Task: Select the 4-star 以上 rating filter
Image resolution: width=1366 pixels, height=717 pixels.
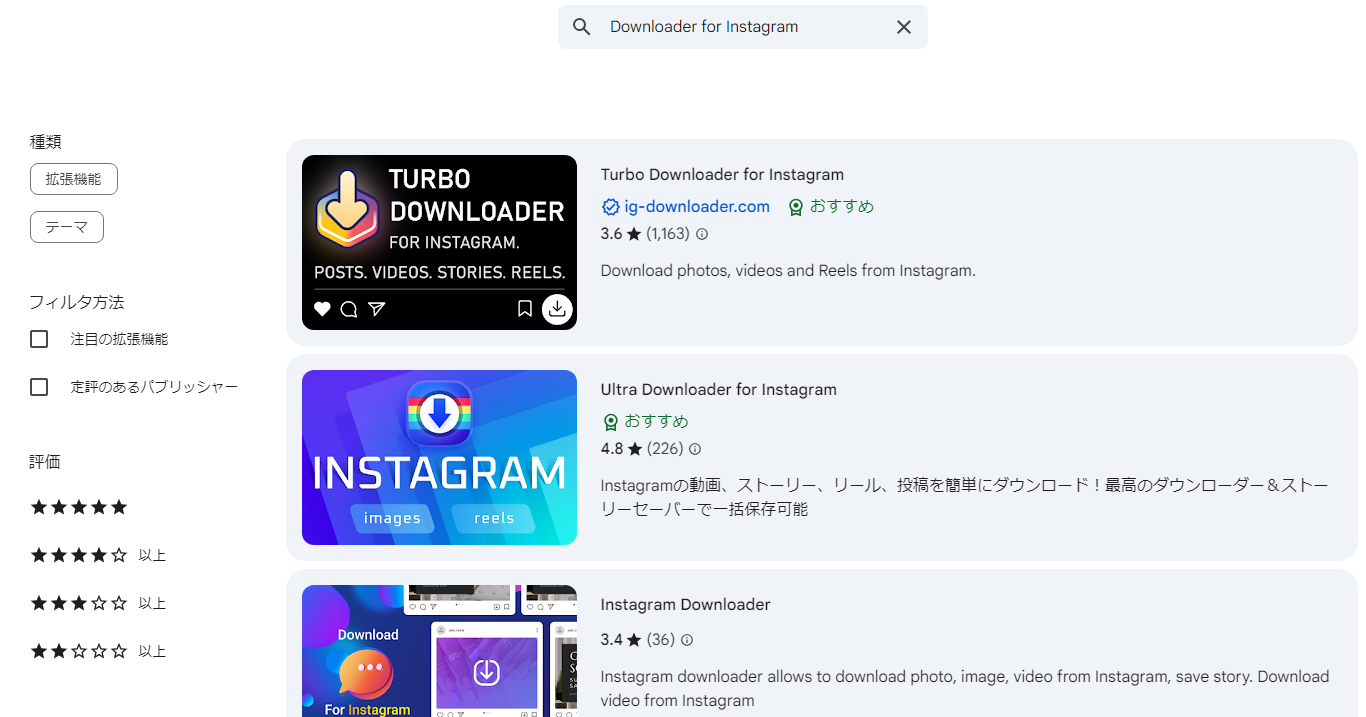Action: pos(78,555)
